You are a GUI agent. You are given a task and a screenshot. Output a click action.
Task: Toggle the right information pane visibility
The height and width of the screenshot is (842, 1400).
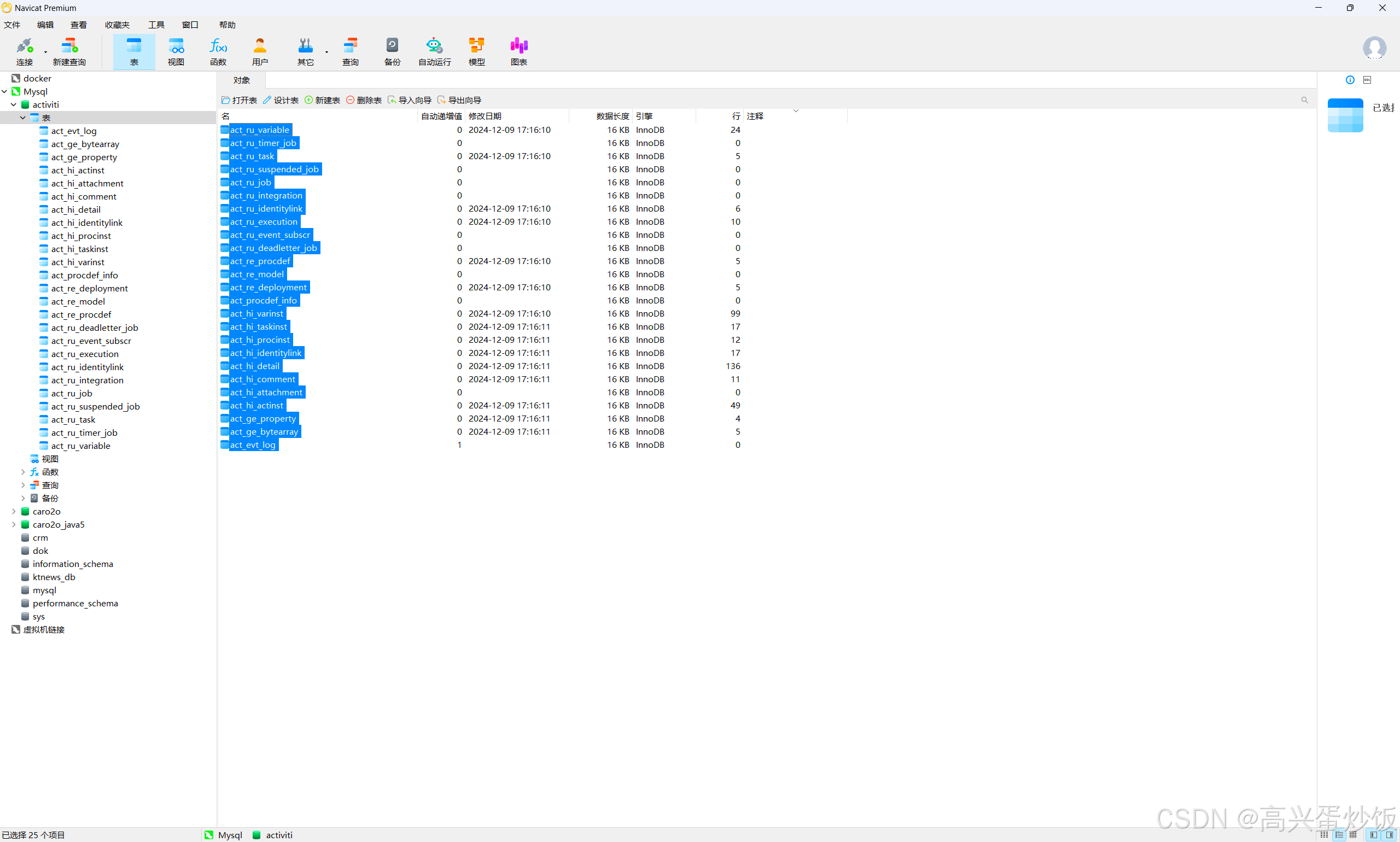coord(1389,835)
